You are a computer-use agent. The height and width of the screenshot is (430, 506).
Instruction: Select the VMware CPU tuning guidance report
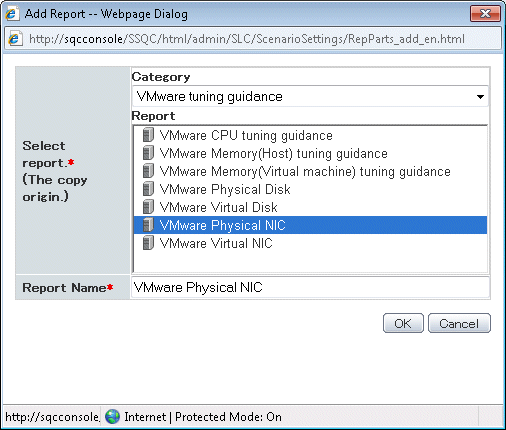click(x=246, y=136)
